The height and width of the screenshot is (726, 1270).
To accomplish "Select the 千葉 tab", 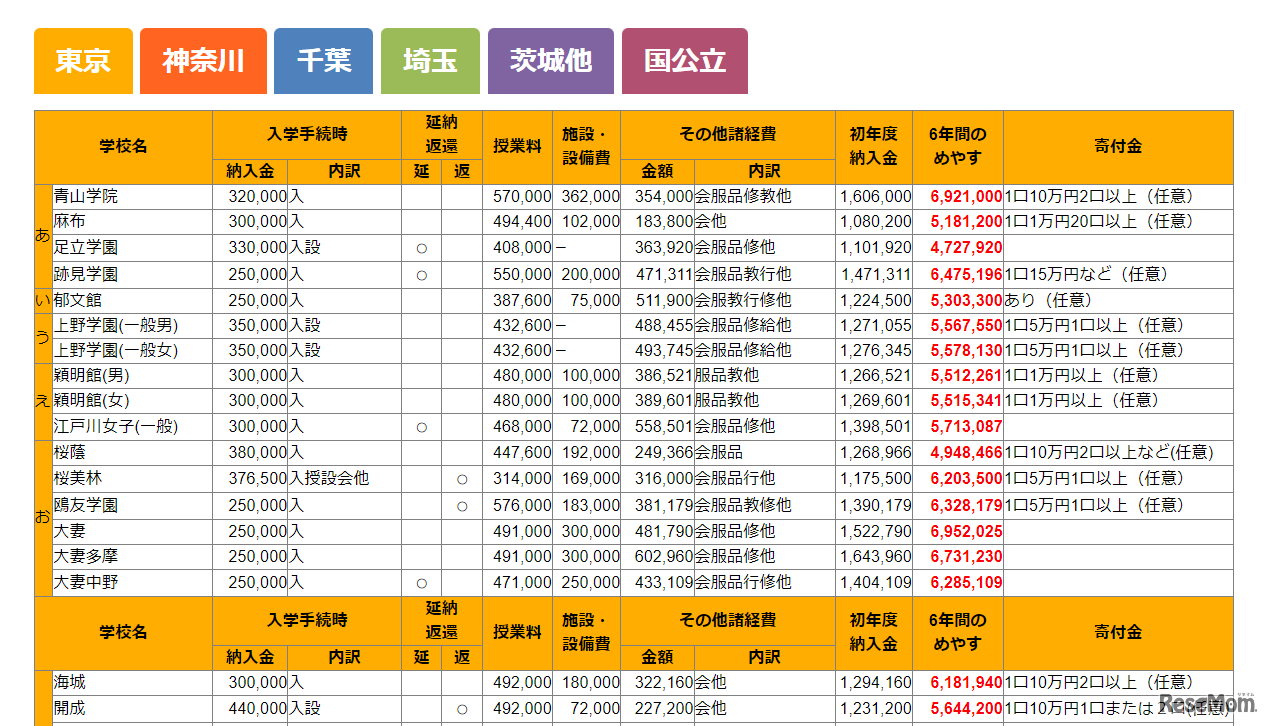I will click(x=323, y=61).
